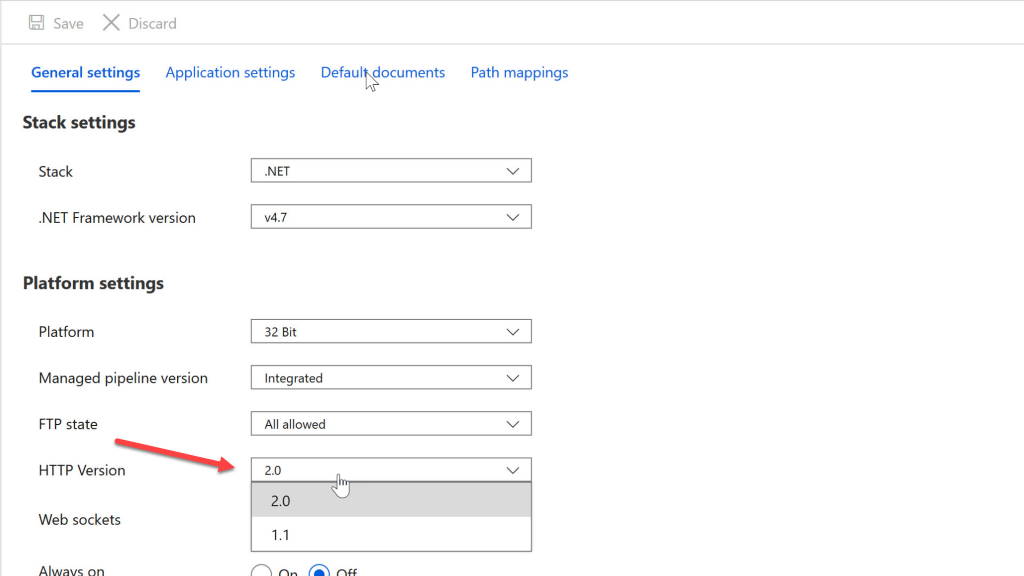Click the Discard X icon
Image resolution: width=1024 pixels, height=576 pixels.
point(112,22)
